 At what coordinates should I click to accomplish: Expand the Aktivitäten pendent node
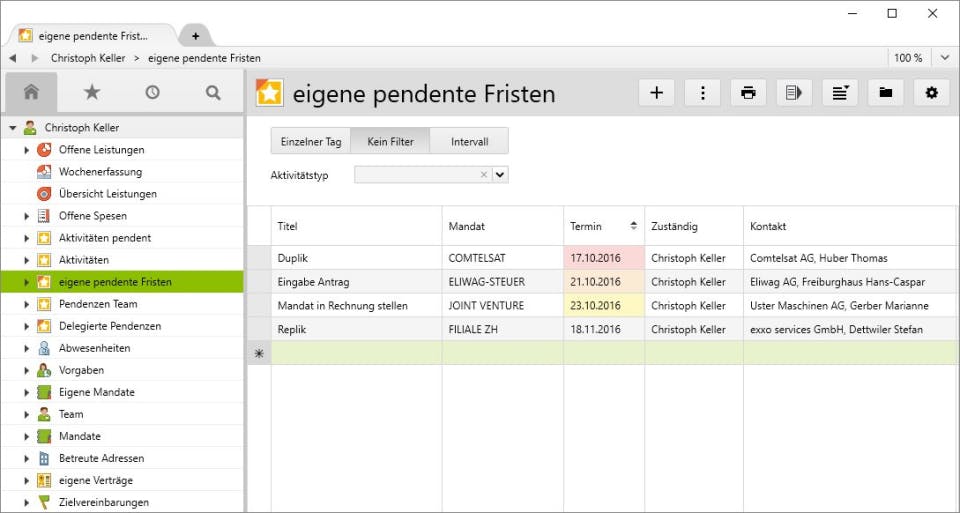coord(26,238)
